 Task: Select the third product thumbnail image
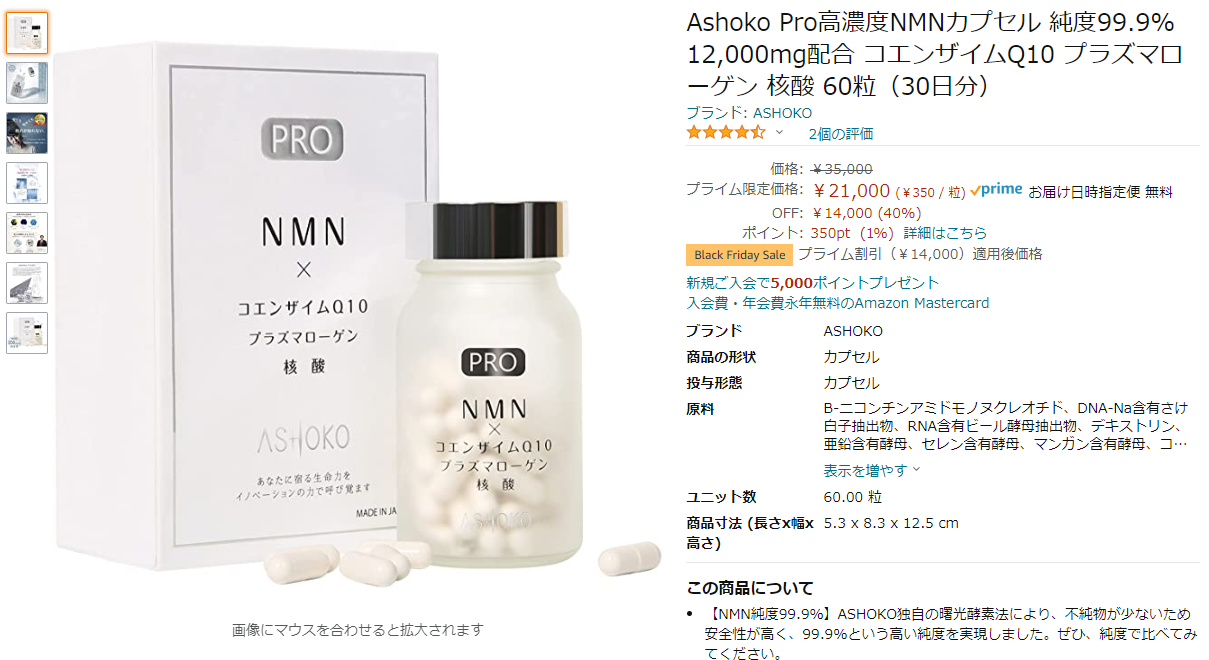[x=27, y=133]
